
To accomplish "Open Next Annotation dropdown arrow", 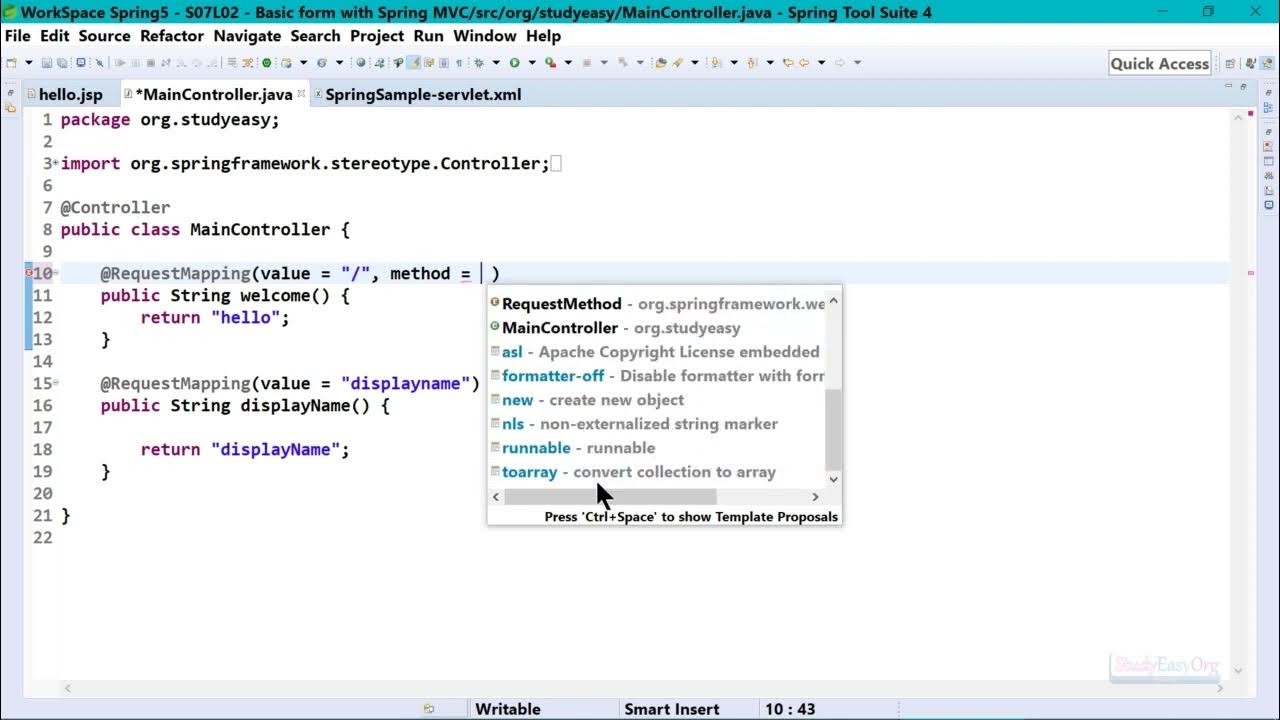I will pyautogui.click(x=734, y=63).
